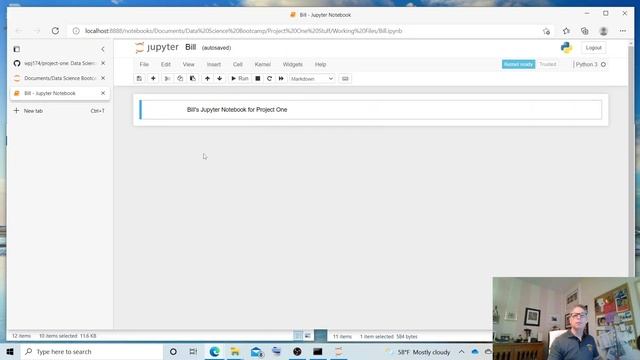Open the Insert menu in Jupyter
640x360 pixels.
[x=213, y=64]
